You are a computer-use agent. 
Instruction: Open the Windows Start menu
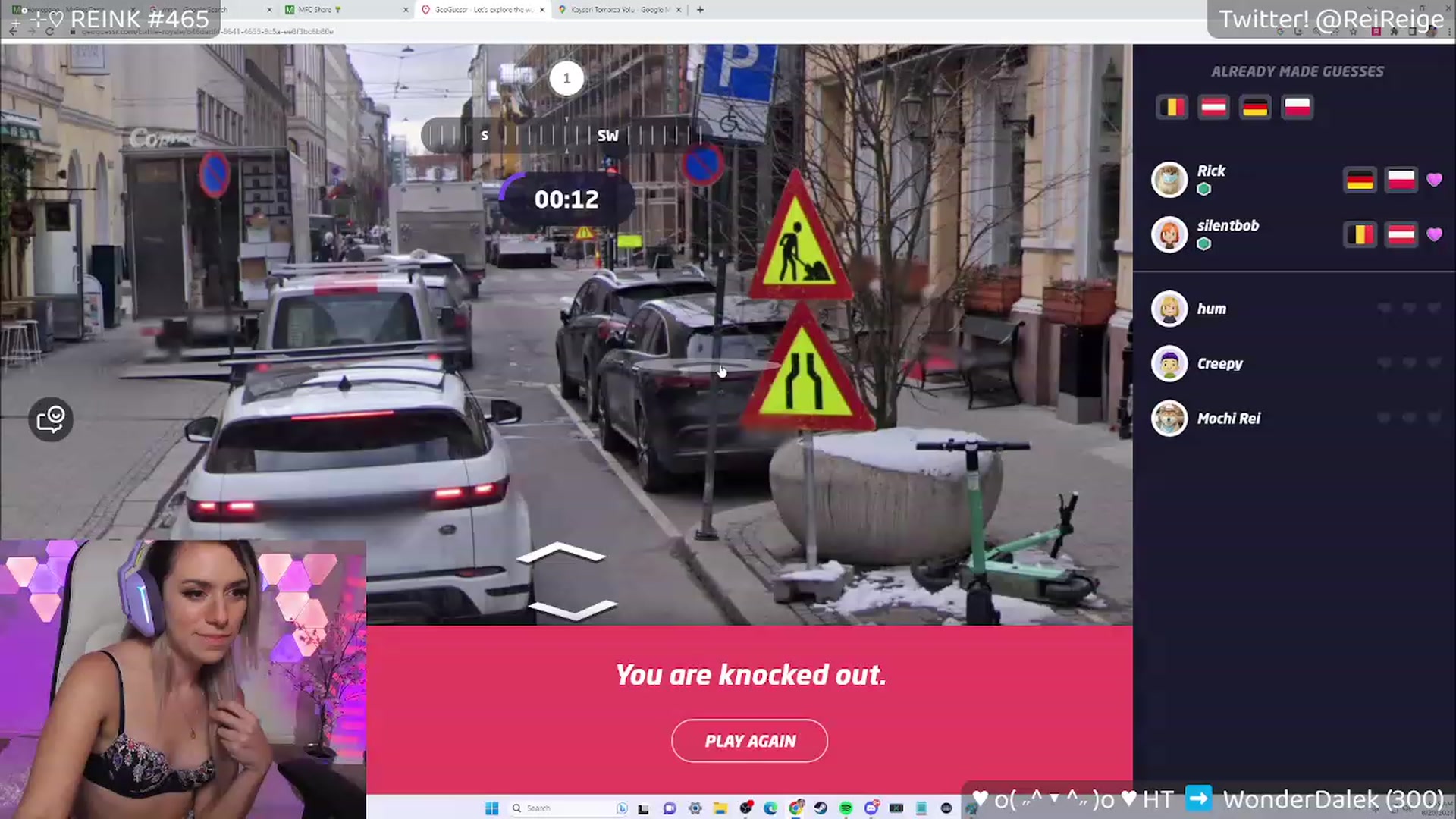coord(491,808)
